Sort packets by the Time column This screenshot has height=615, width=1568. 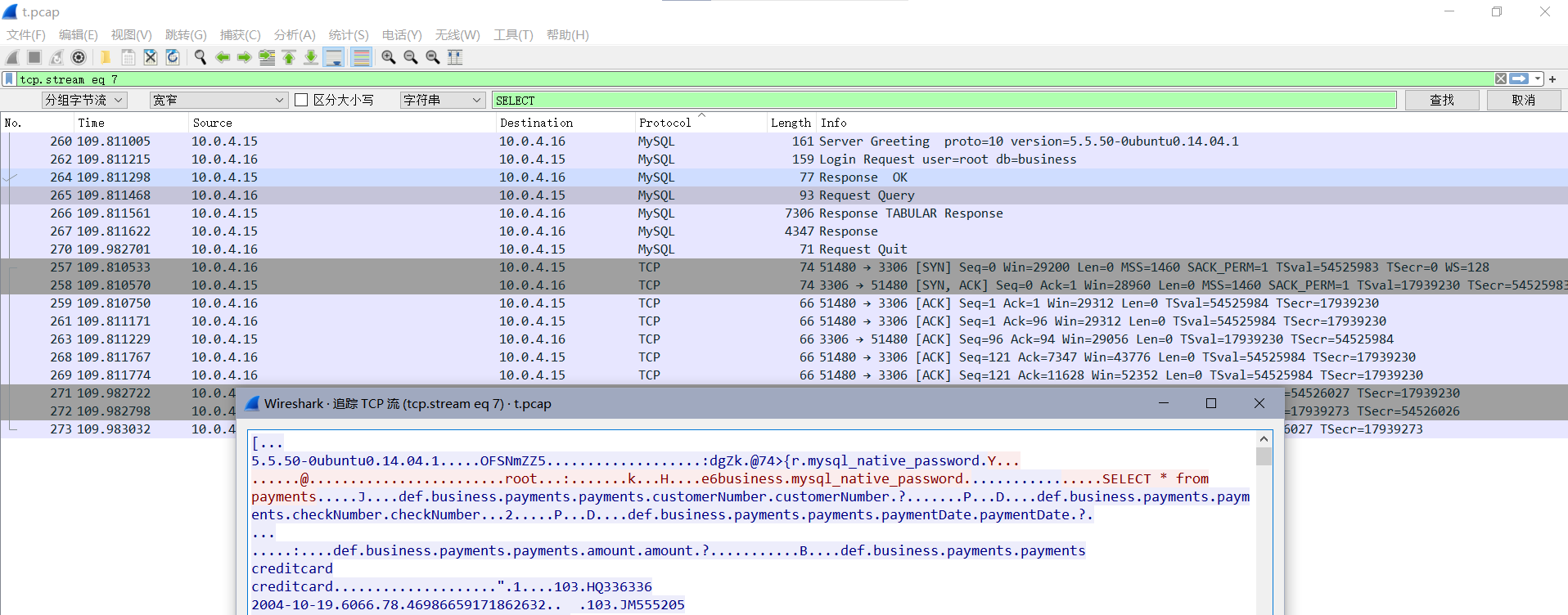(x=131, y=123)
